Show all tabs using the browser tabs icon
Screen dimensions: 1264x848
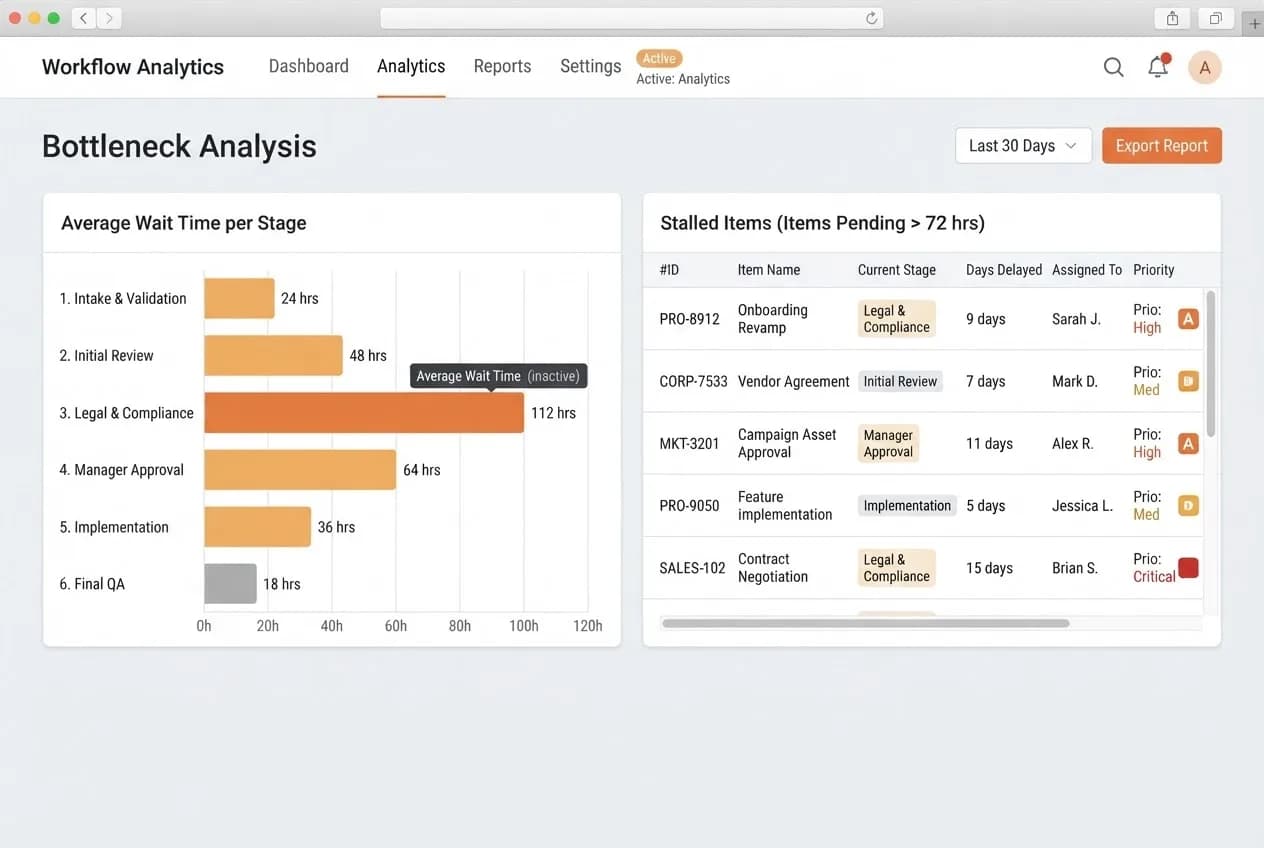[x=1216, y=18]
